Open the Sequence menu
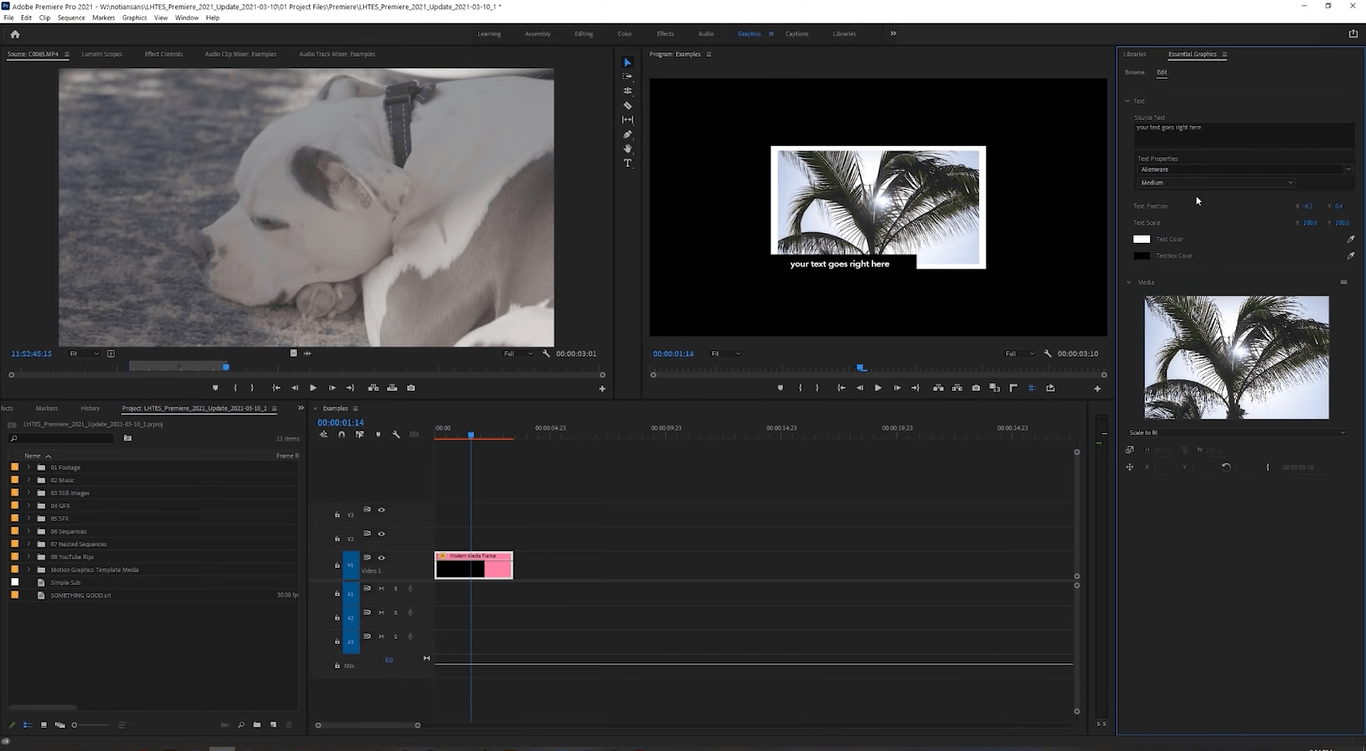Screen dimensions: 1366x751 coord(70,17)
